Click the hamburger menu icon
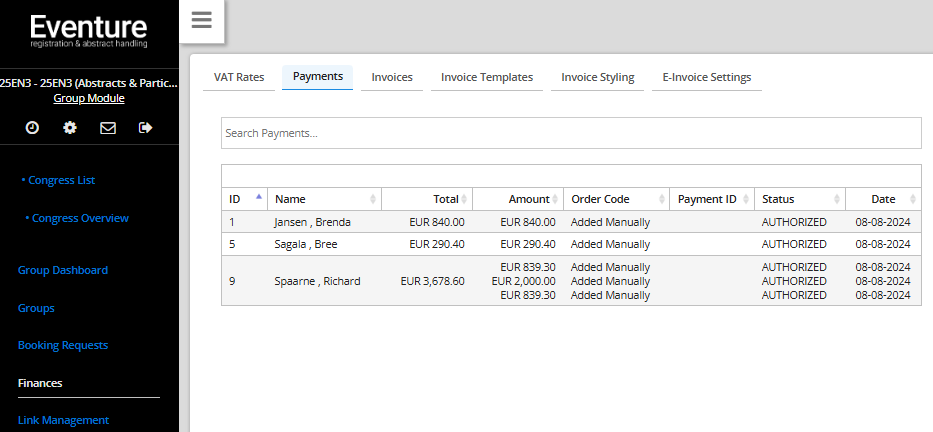This screenshot has width=933, height=432. pyautogui.click(x=201, y=21)
